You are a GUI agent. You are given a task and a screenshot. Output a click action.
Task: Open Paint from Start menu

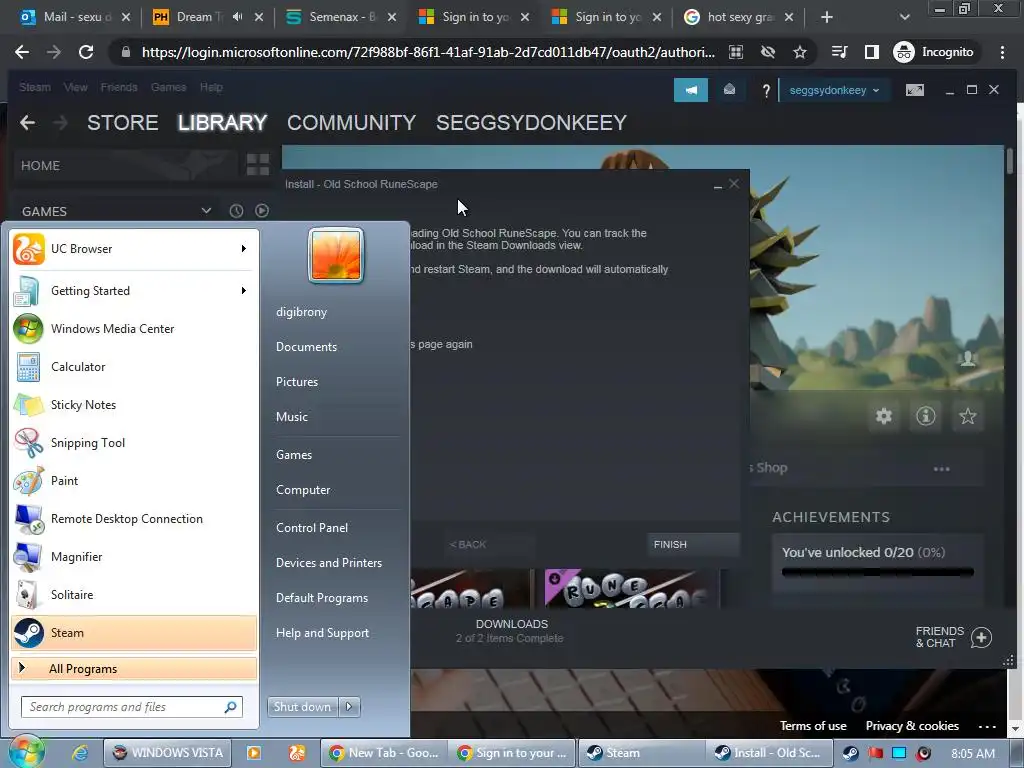(x=134, y=481)
